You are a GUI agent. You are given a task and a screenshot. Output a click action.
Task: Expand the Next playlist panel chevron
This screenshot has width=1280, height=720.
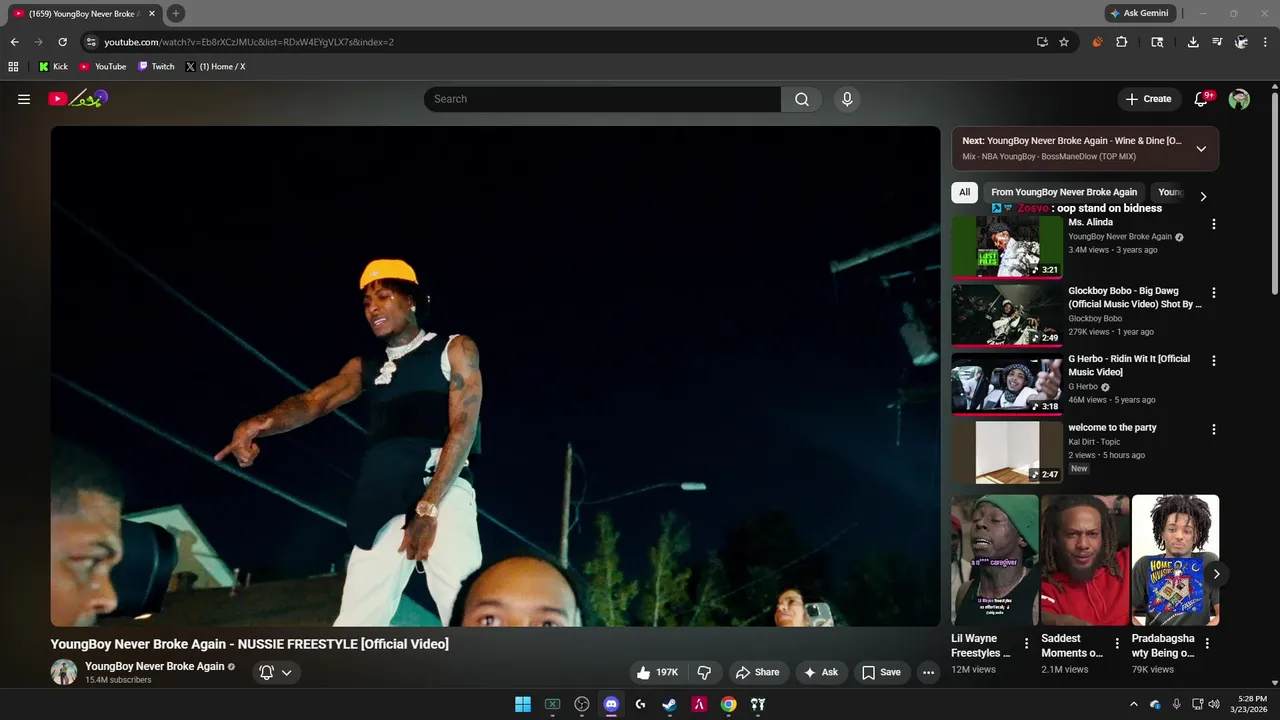click(1201, 149)
